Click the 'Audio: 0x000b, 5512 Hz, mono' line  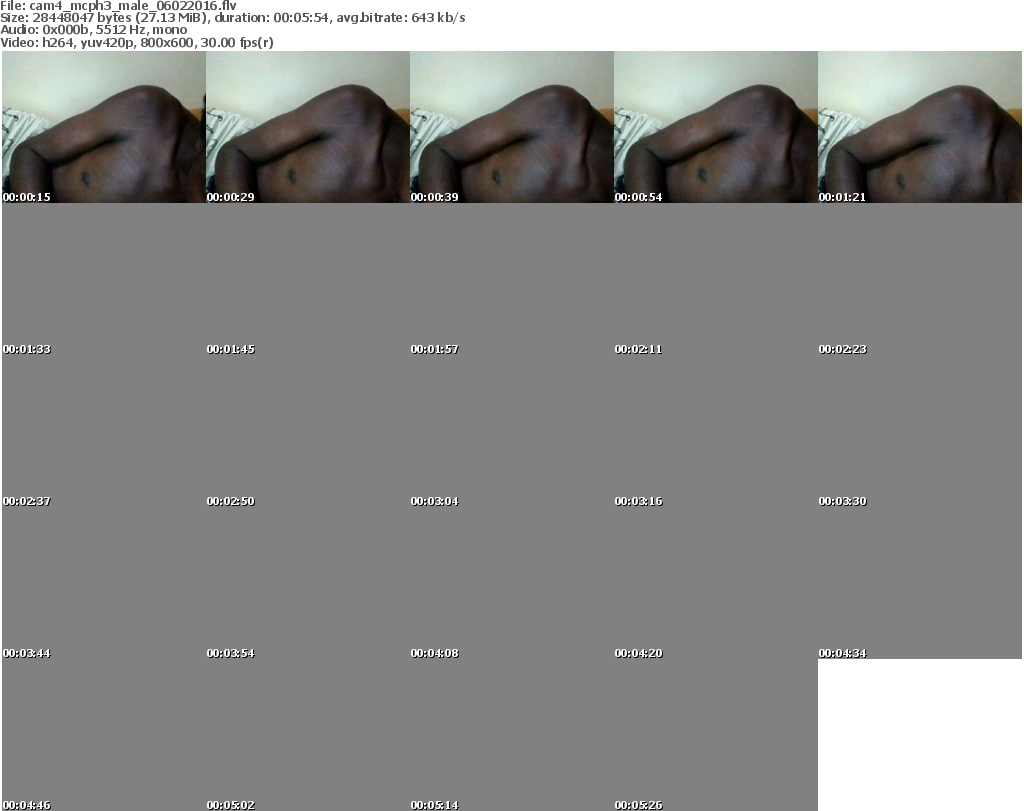pos(93,30)
